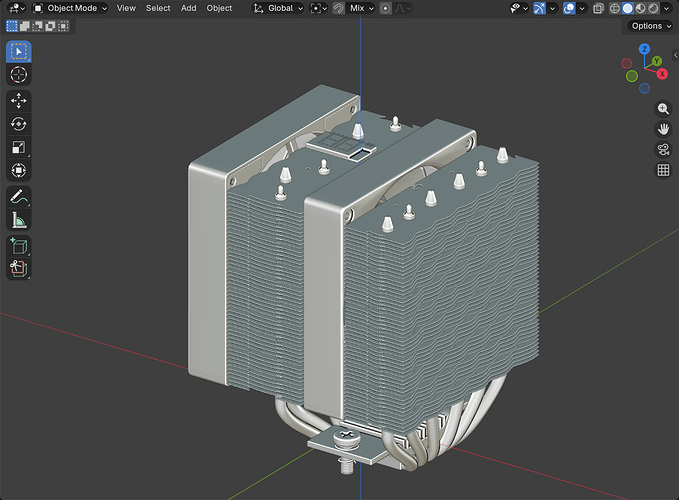Toggle X-Ray mode
The height and width of the screenshot is (500, 679).
tap(598, 8)
